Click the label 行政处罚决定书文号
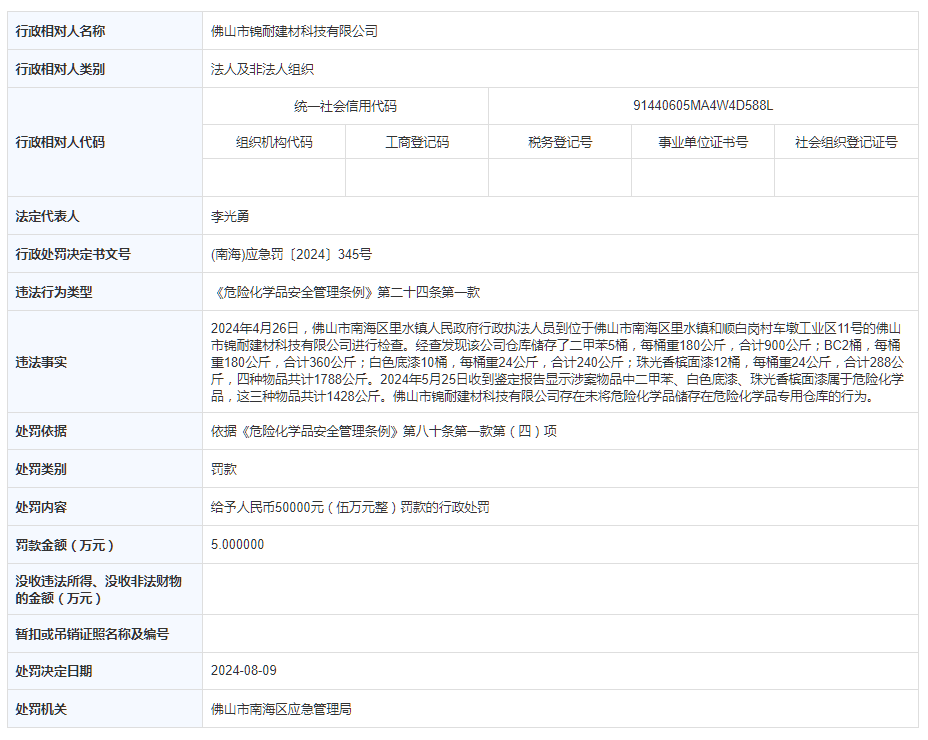 73,255
